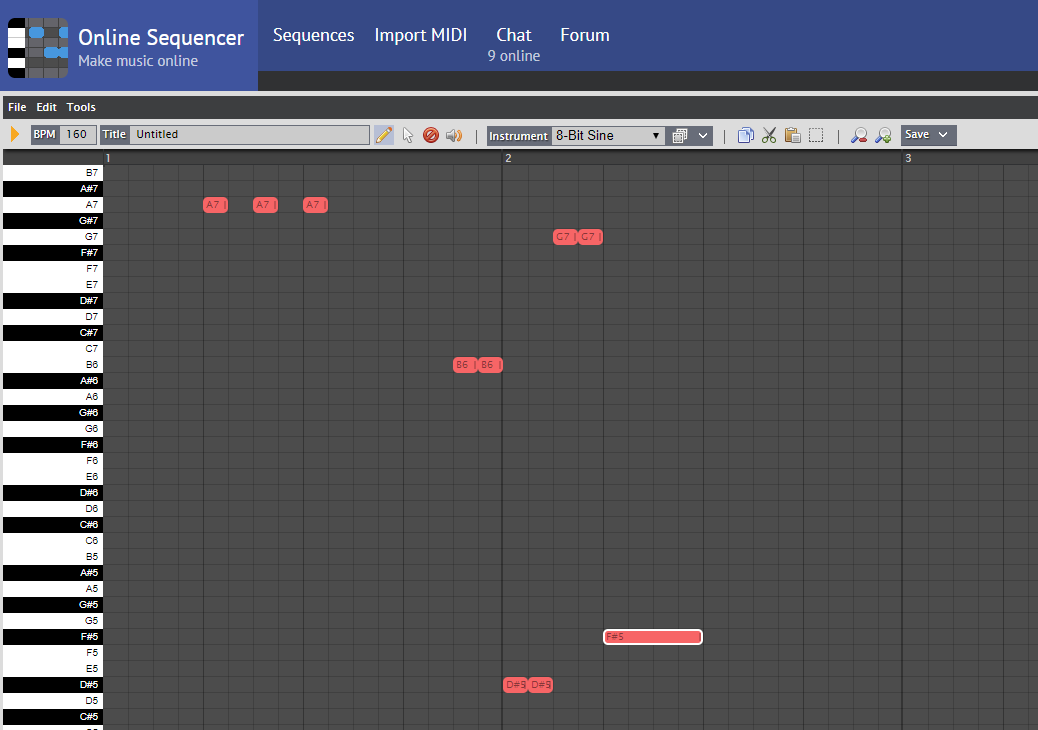The height and width of the screenshot is (730, 1038).
Task: Click the measure 2 marker in timeline
Action: click(x=508, y=158)
